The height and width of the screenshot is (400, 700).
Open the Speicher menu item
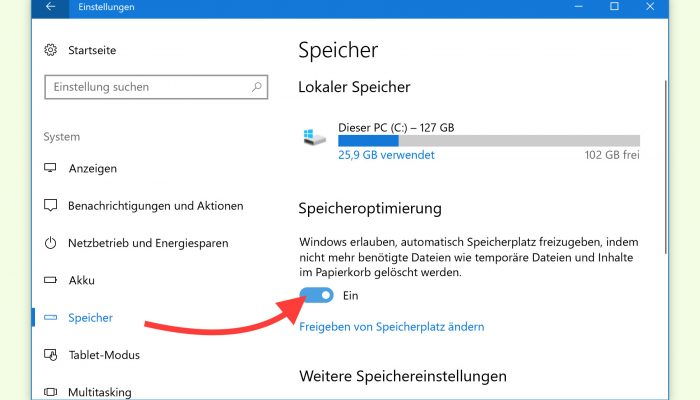[x=90, y=318]
